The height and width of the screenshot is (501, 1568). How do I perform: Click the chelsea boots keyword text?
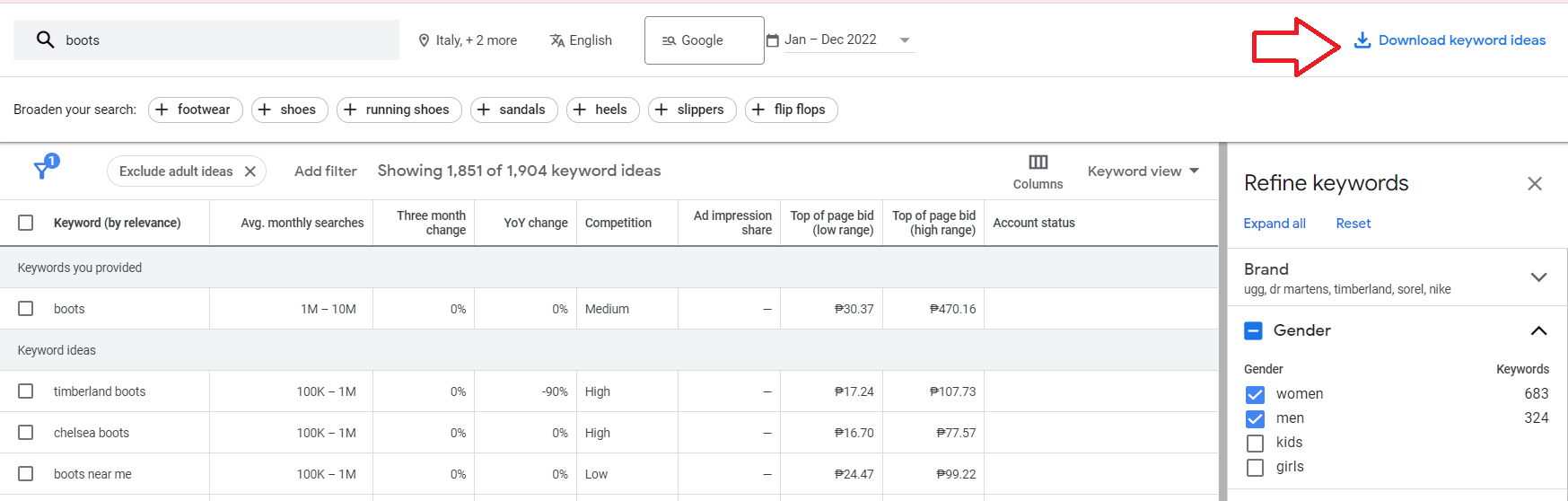coord(92,433)
